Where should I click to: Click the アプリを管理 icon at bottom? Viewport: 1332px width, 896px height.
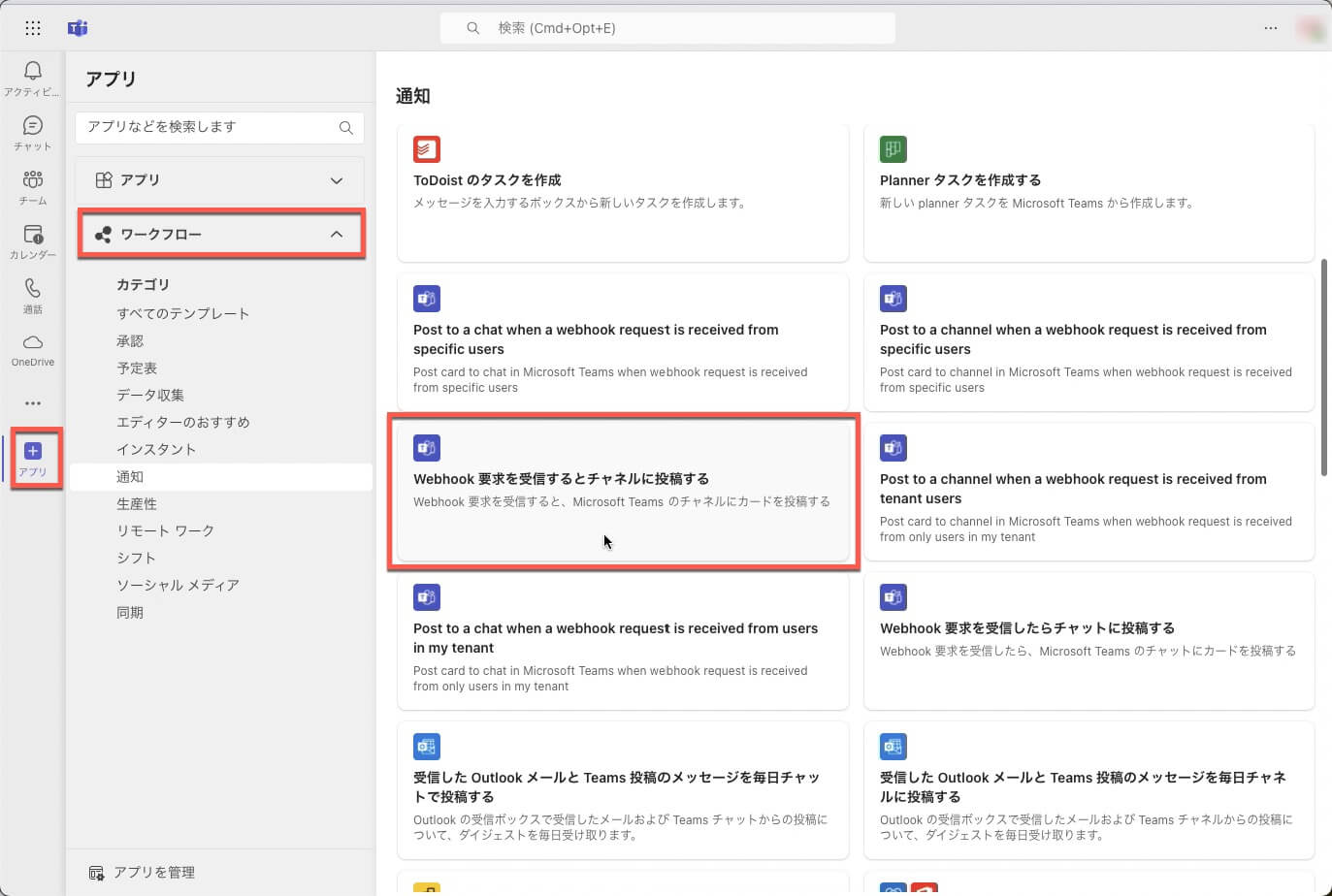pyautogui.click(x=97, y=873)
